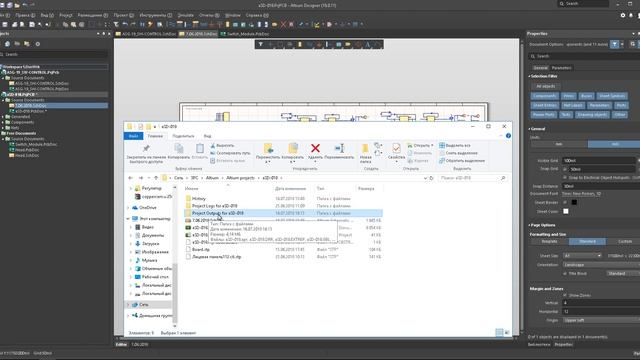Screen dimensions: 640x360
Task: Click selection filter funnel in Properties panel
Action: point(615,44)
